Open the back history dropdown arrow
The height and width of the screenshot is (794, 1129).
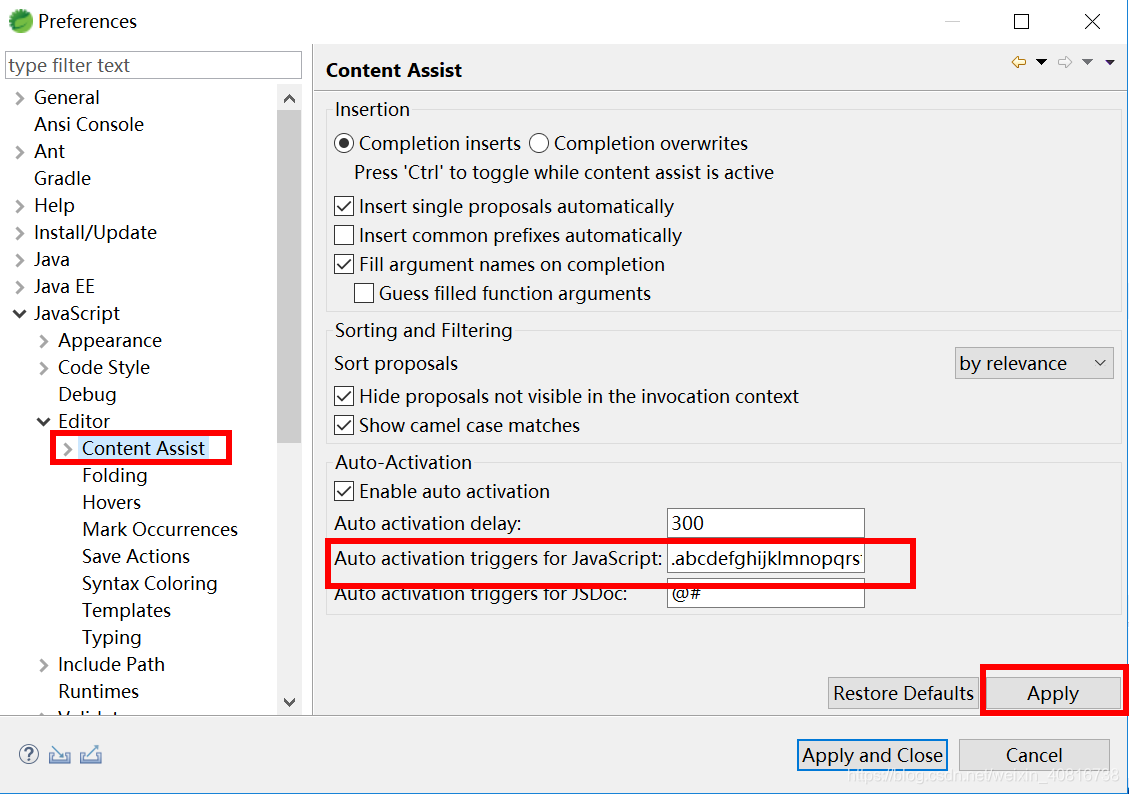pos(1041,62)
